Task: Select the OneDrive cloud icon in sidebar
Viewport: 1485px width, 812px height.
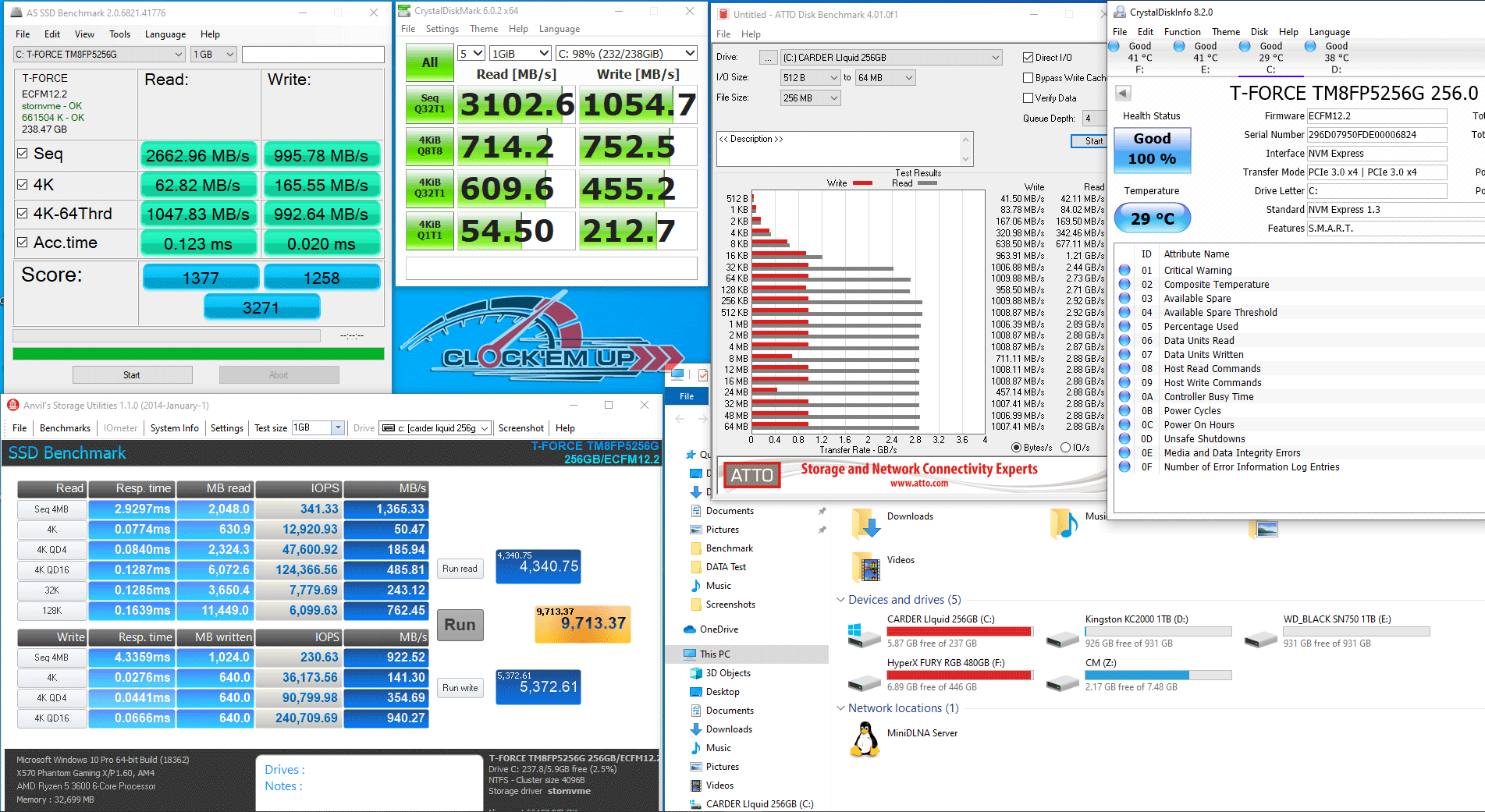Action: (x=690, y=629)
